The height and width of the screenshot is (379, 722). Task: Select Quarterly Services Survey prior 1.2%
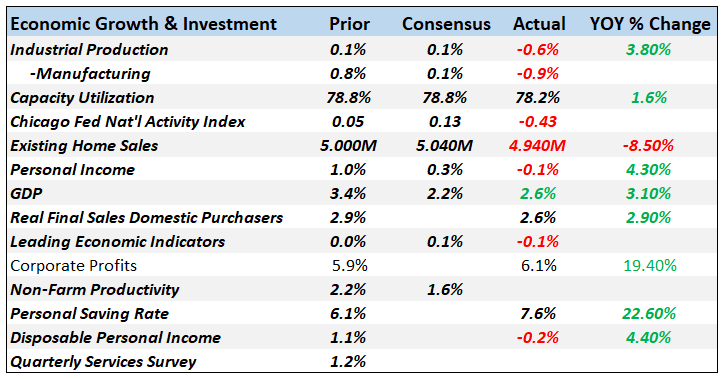(x=348, y=362)
